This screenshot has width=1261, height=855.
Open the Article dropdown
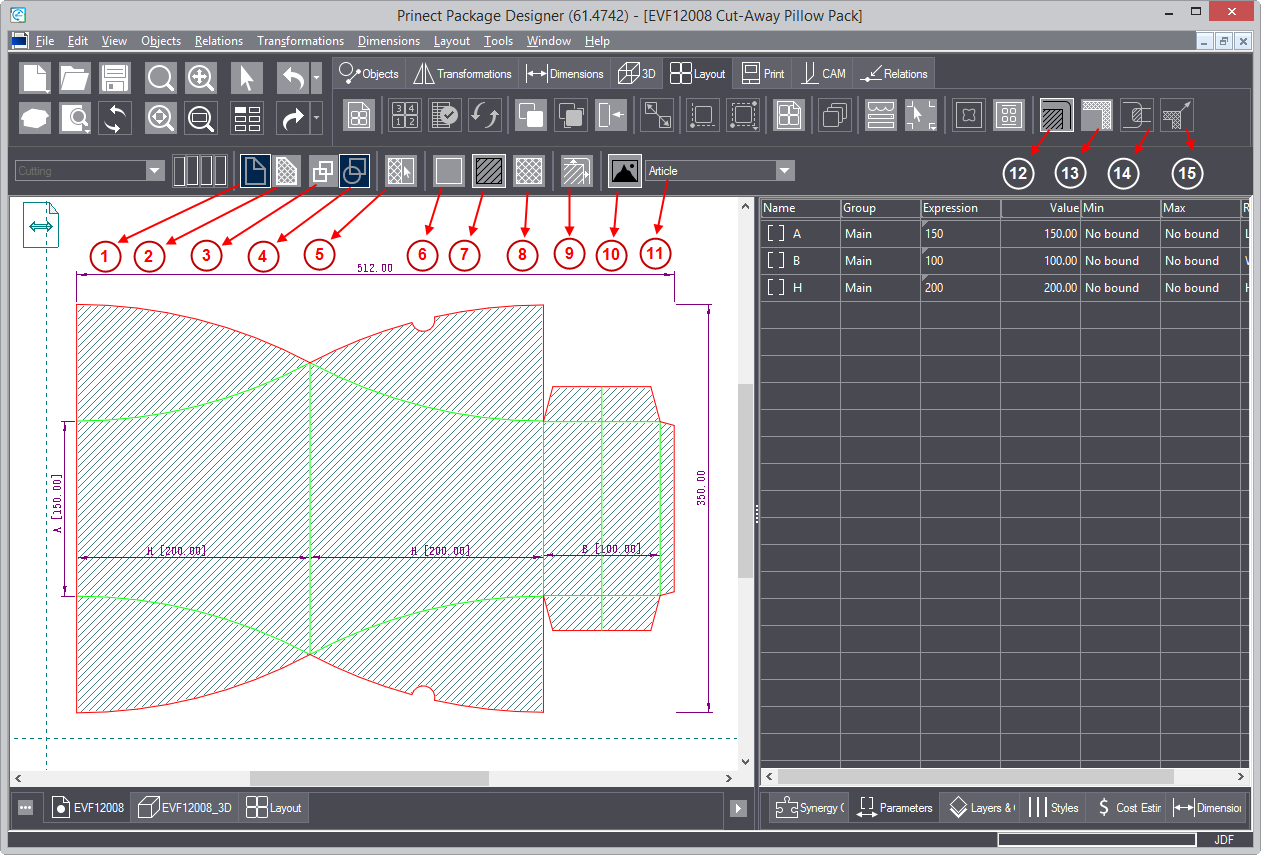tap(785, 171)
